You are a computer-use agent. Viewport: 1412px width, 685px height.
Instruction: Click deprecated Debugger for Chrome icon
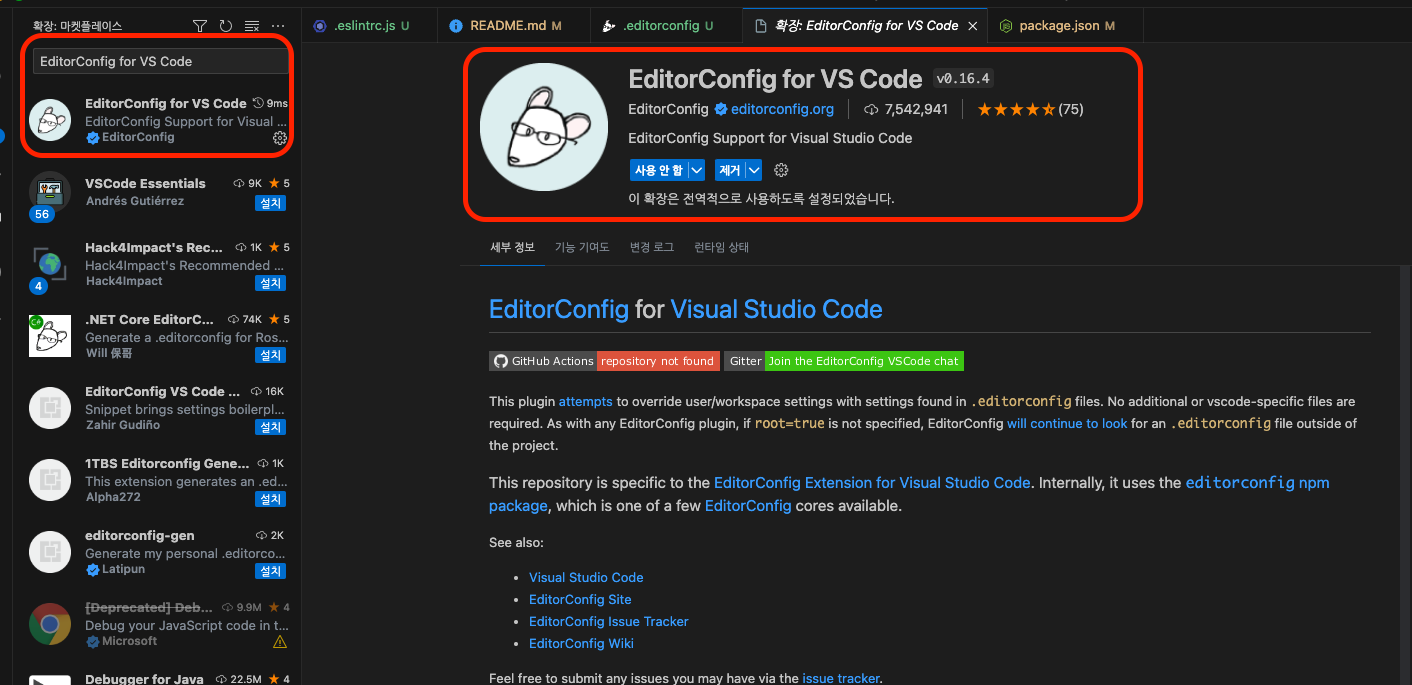[49, 624]
